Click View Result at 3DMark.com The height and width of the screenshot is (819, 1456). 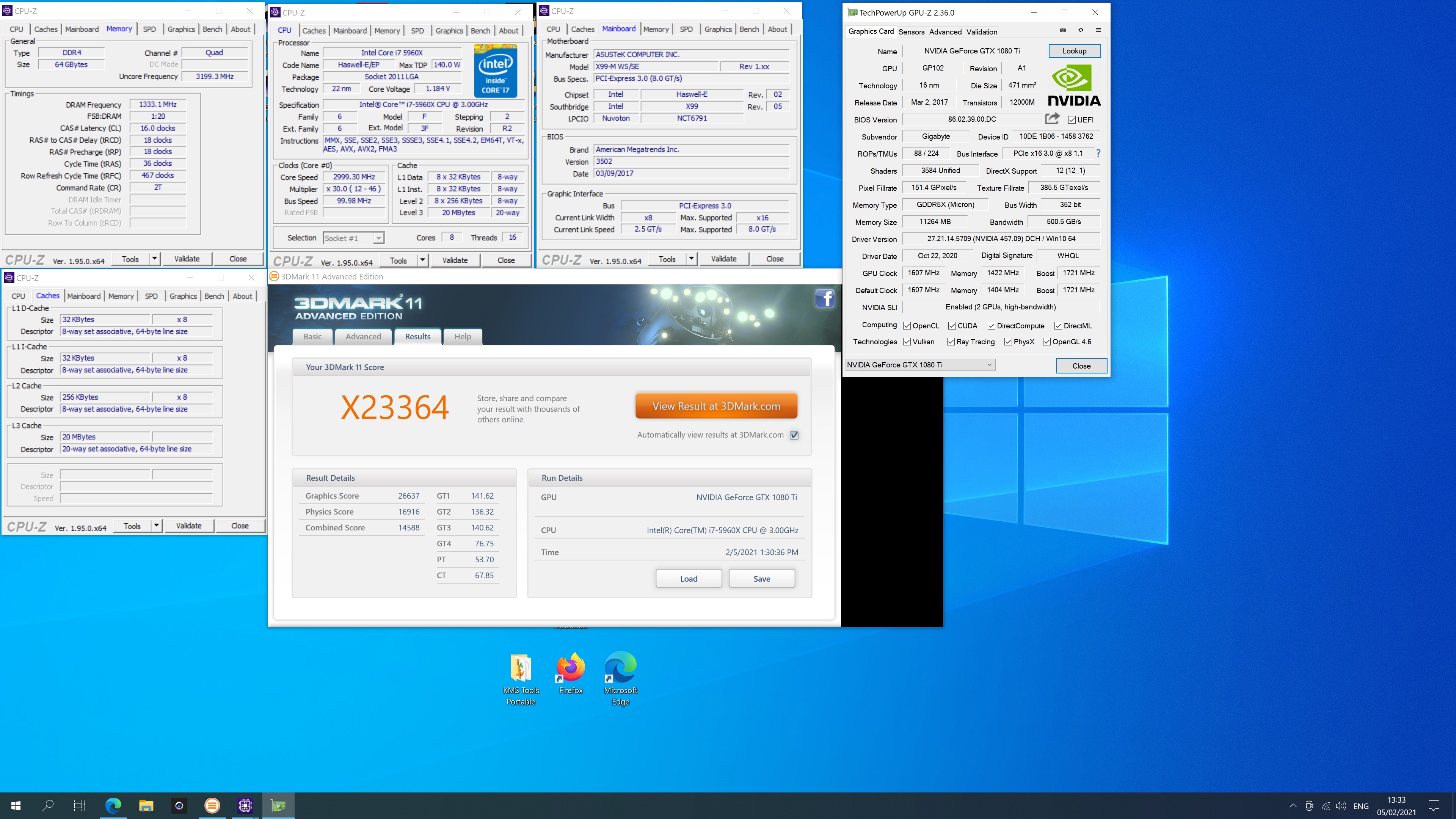click(x=716, y=406)
